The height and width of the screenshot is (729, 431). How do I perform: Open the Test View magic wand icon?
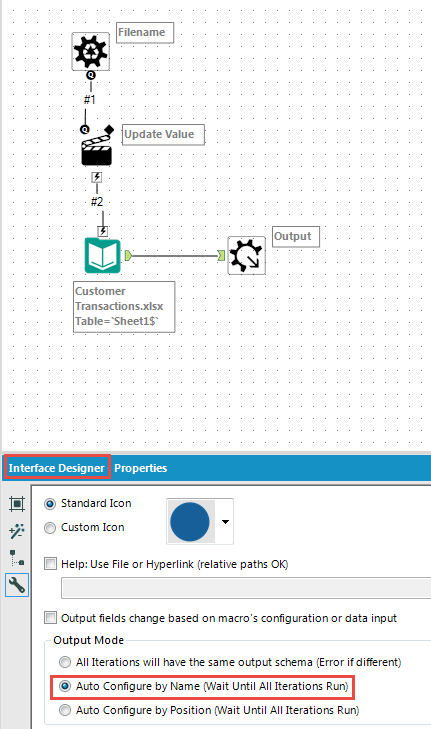17,531
